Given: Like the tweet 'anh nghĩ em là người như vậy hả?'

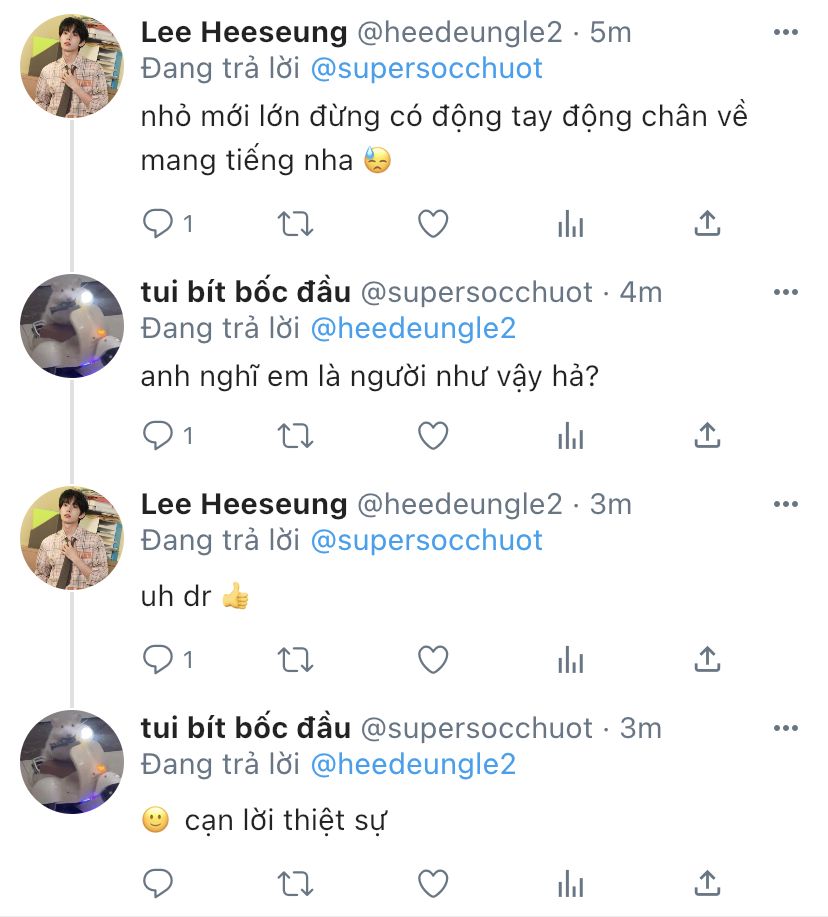Looking at the screenshot, I should click(x=432, y=435).
